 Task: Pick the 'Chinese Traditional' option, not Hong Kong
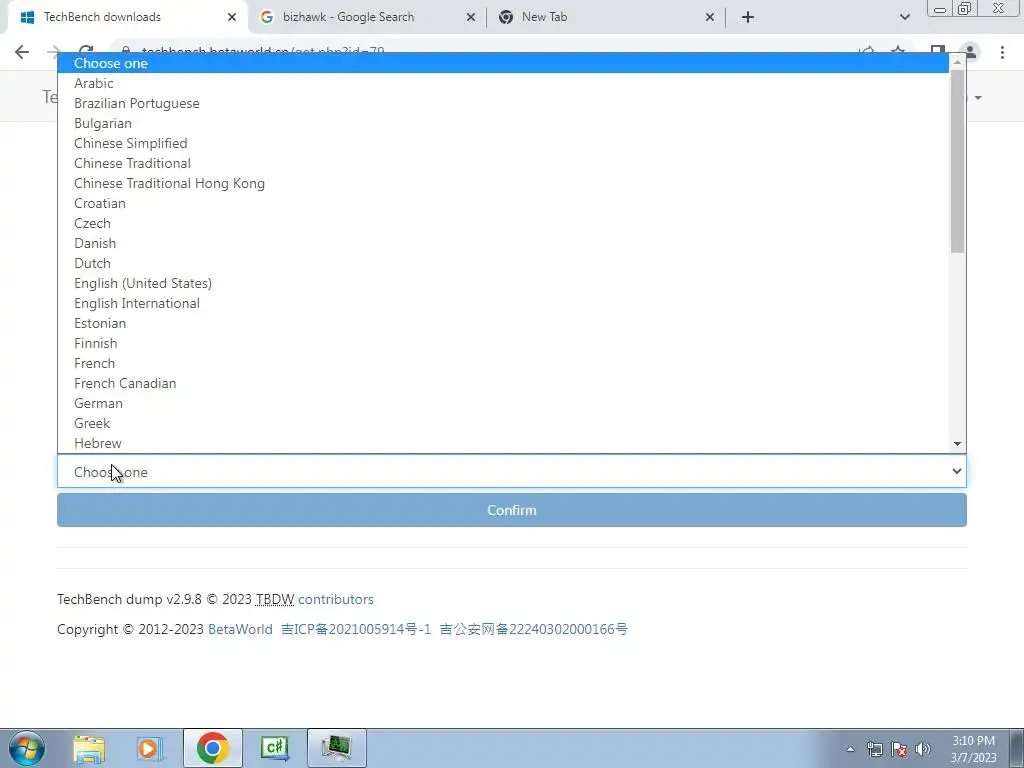tap(503, 163)
